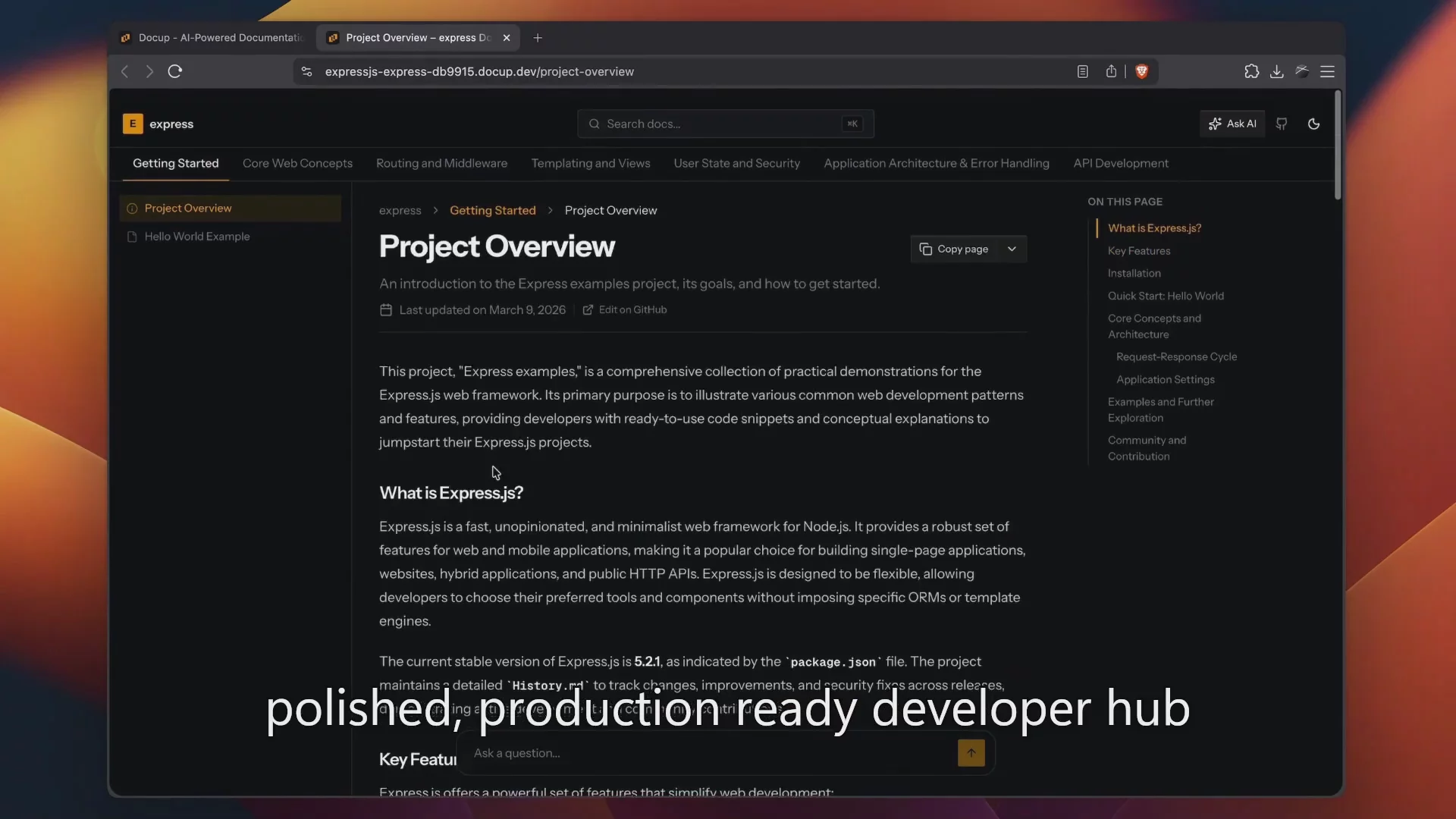Toggle the Ask AI assistant

1232,124
